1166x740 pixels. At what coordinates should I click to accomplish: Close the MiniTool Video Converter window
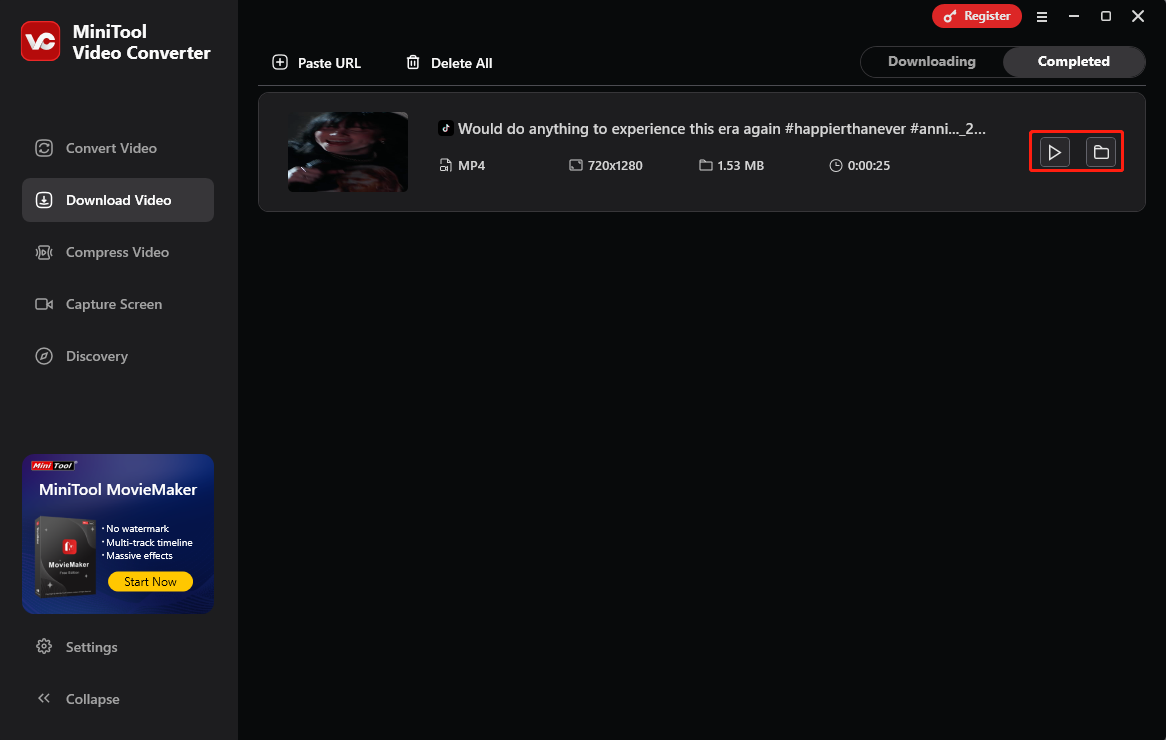click(1138, 16)
